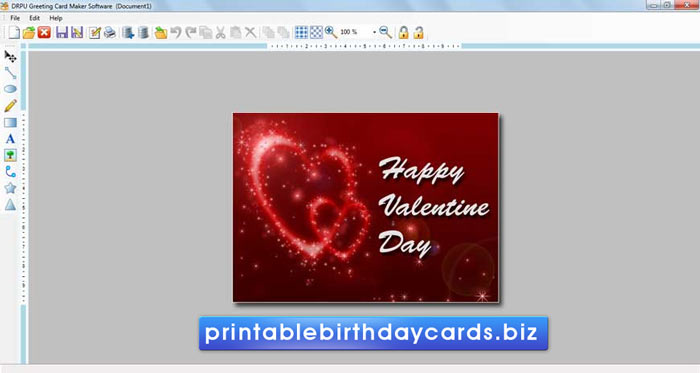Viewport: 700px width, 373px height.
Task: Click the save floppy disk icon
Action: 62,33
